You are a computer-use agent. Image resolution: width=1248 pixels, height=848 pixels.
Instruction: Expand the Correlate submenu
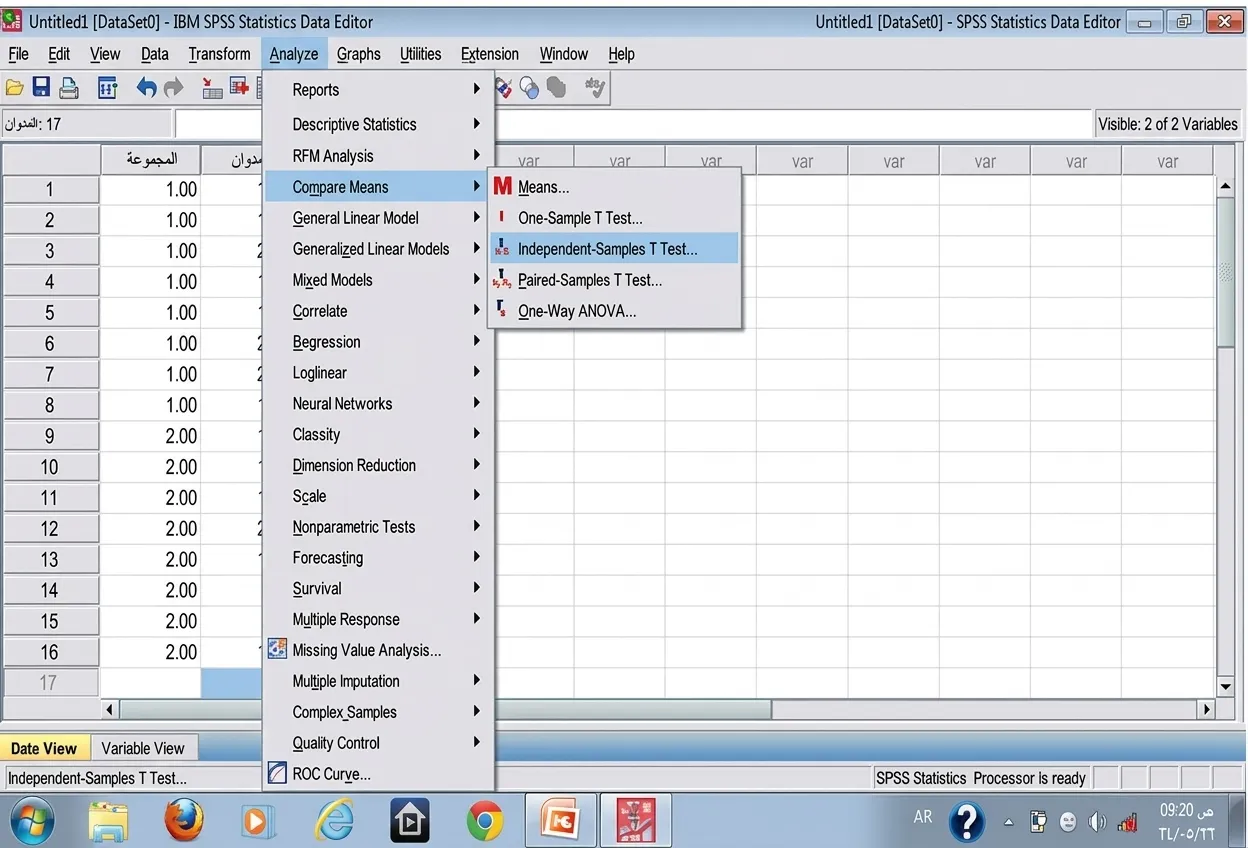[x=378, y=311]
